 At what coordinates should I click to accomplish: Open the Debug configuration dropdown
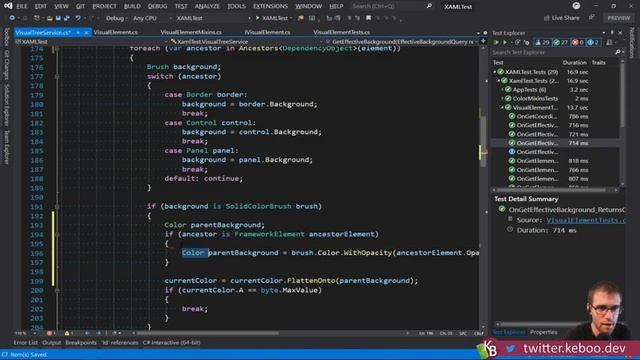[x=117, y=18]
